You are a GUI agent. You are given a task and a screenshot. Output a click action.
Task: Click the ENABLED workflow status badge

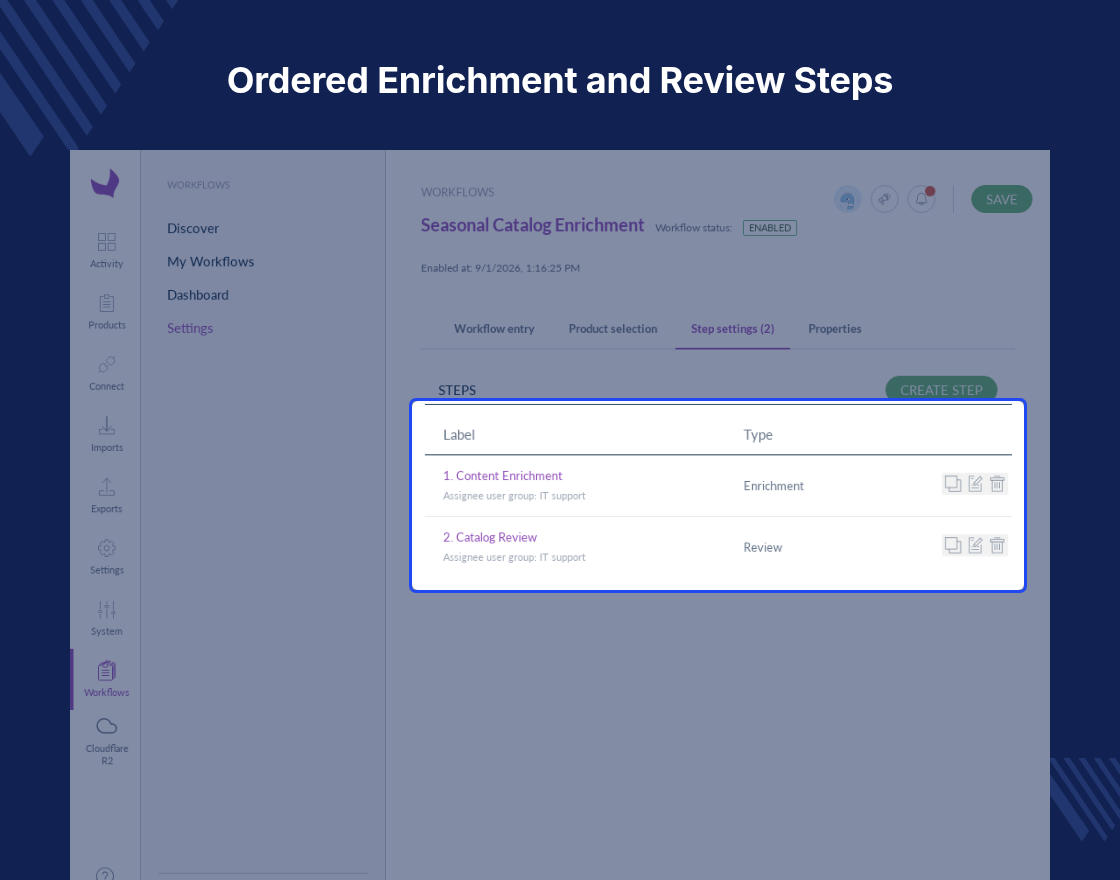[770, 228]
